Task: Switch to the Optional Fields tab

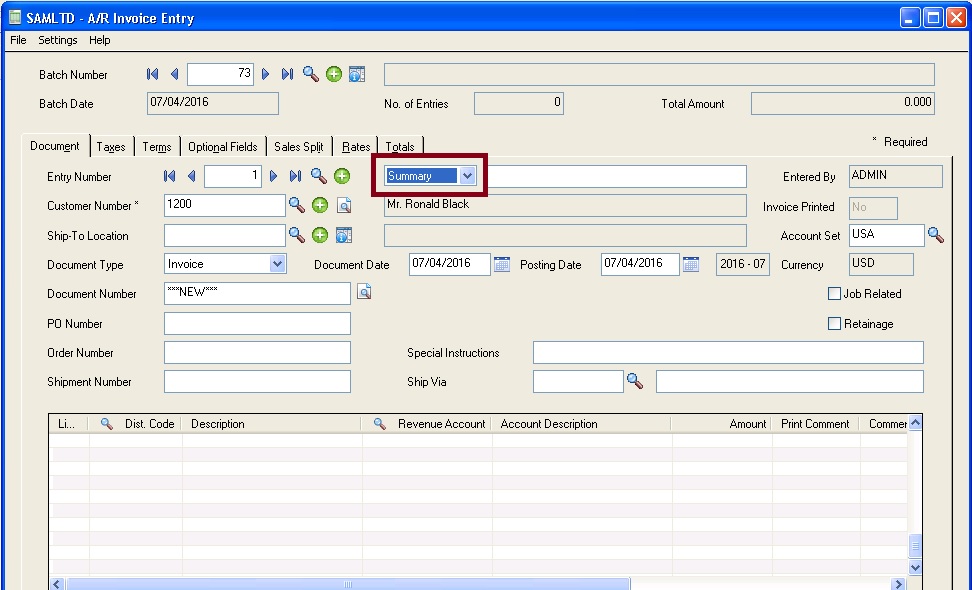Action: 223,147
